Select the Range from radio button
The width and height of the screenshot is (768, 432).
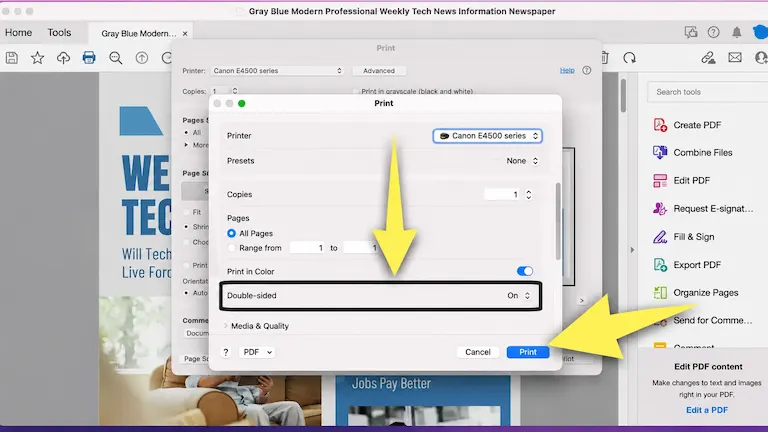231,248
